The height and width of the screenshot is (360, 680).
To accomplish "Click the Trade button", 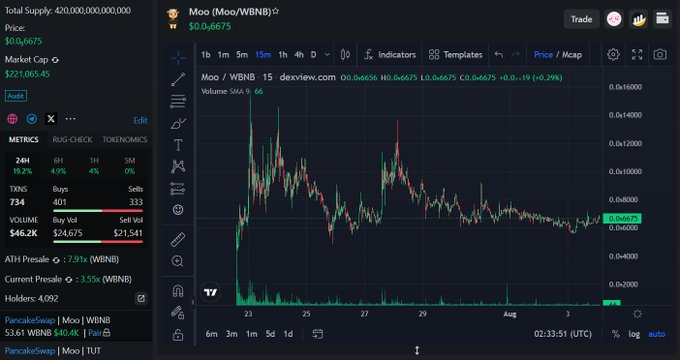I will (x=582, y=19).
